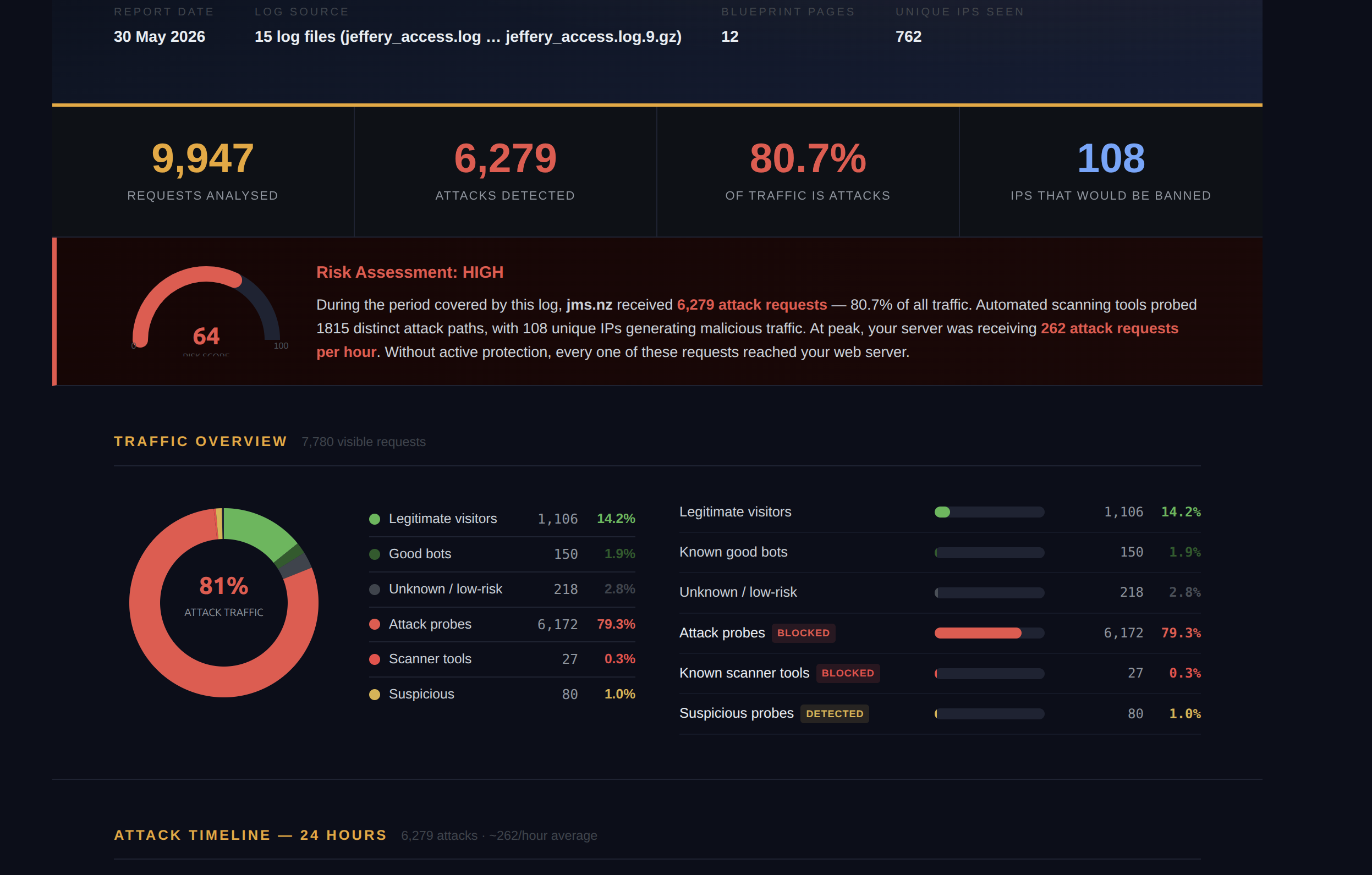Click the BLOCKED badge next to Known scanner tools
This screenshot has height=875, width=1372.
click(x=848, y=673)
